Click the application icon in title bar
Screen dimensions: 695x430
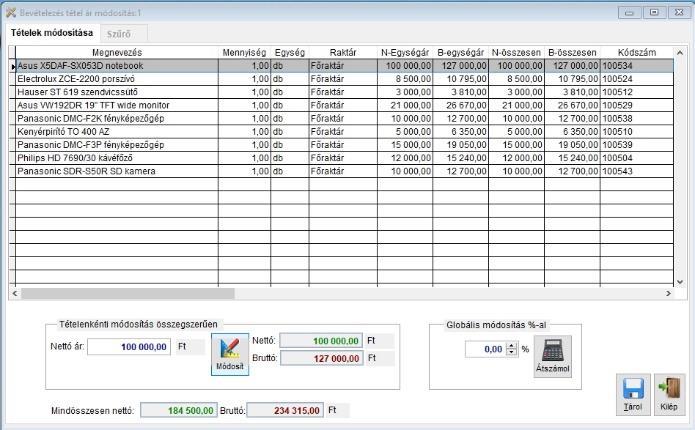[x=11, y=12]
